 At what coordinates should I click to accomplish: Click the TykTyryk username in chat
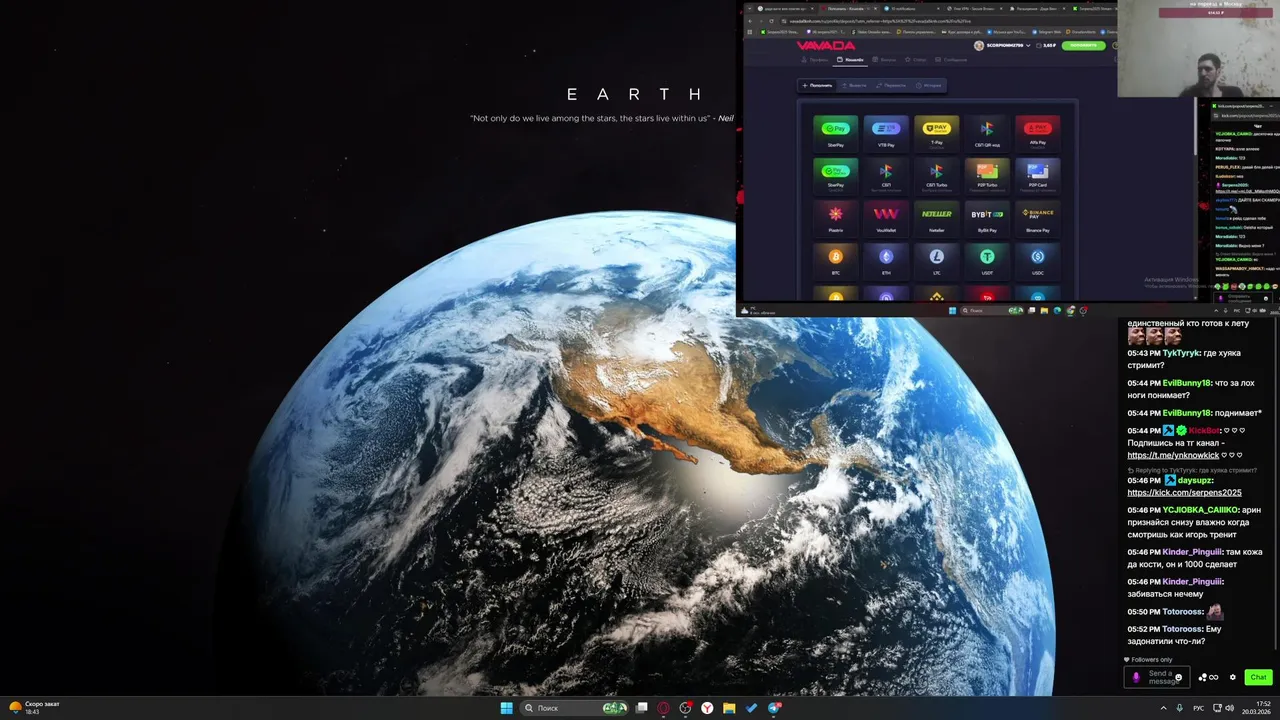(x=1180, y=353)
